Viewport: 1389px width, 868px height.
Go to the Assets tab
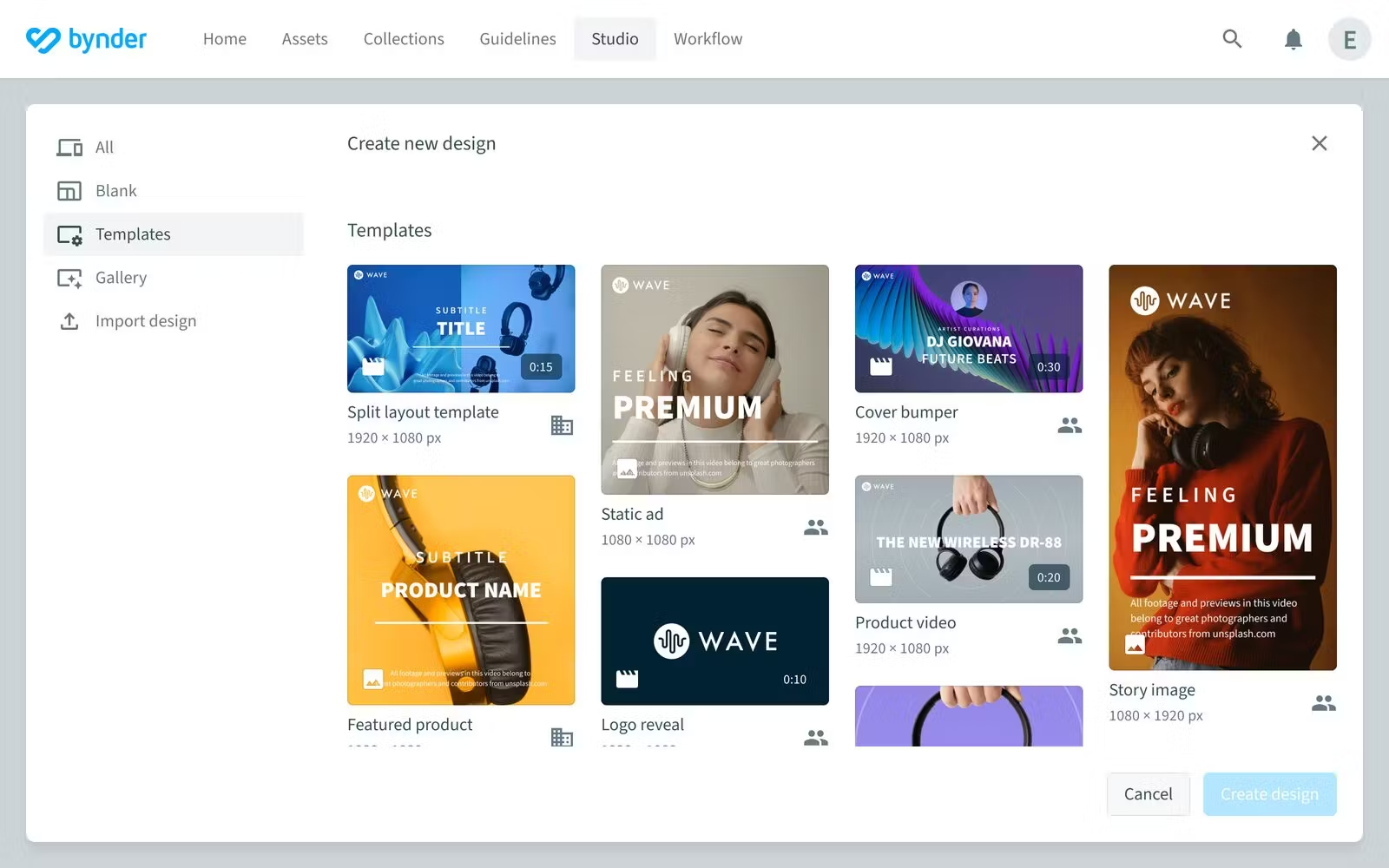point(305,39)
